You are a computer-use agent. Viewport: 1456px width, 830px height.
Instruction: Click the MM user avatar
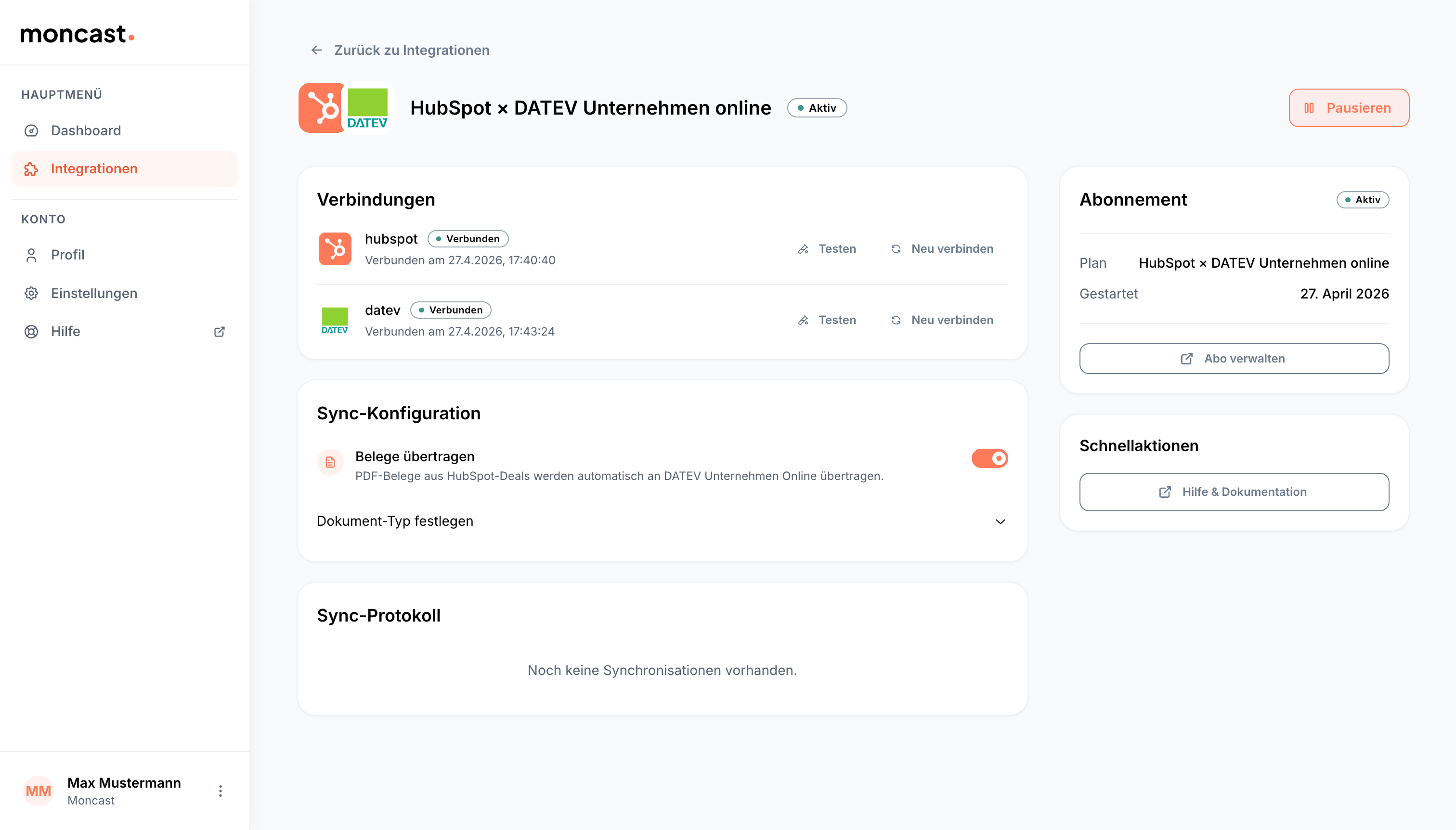tap(39, 791)
